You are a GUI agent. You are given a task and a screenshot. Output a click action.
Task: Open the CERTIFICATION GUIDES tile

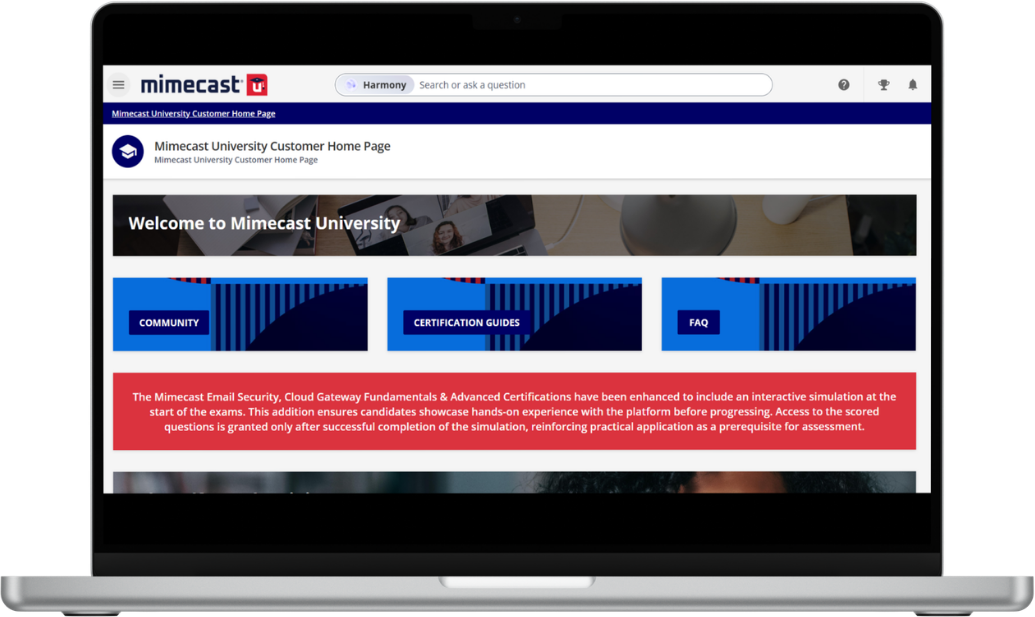514,314
